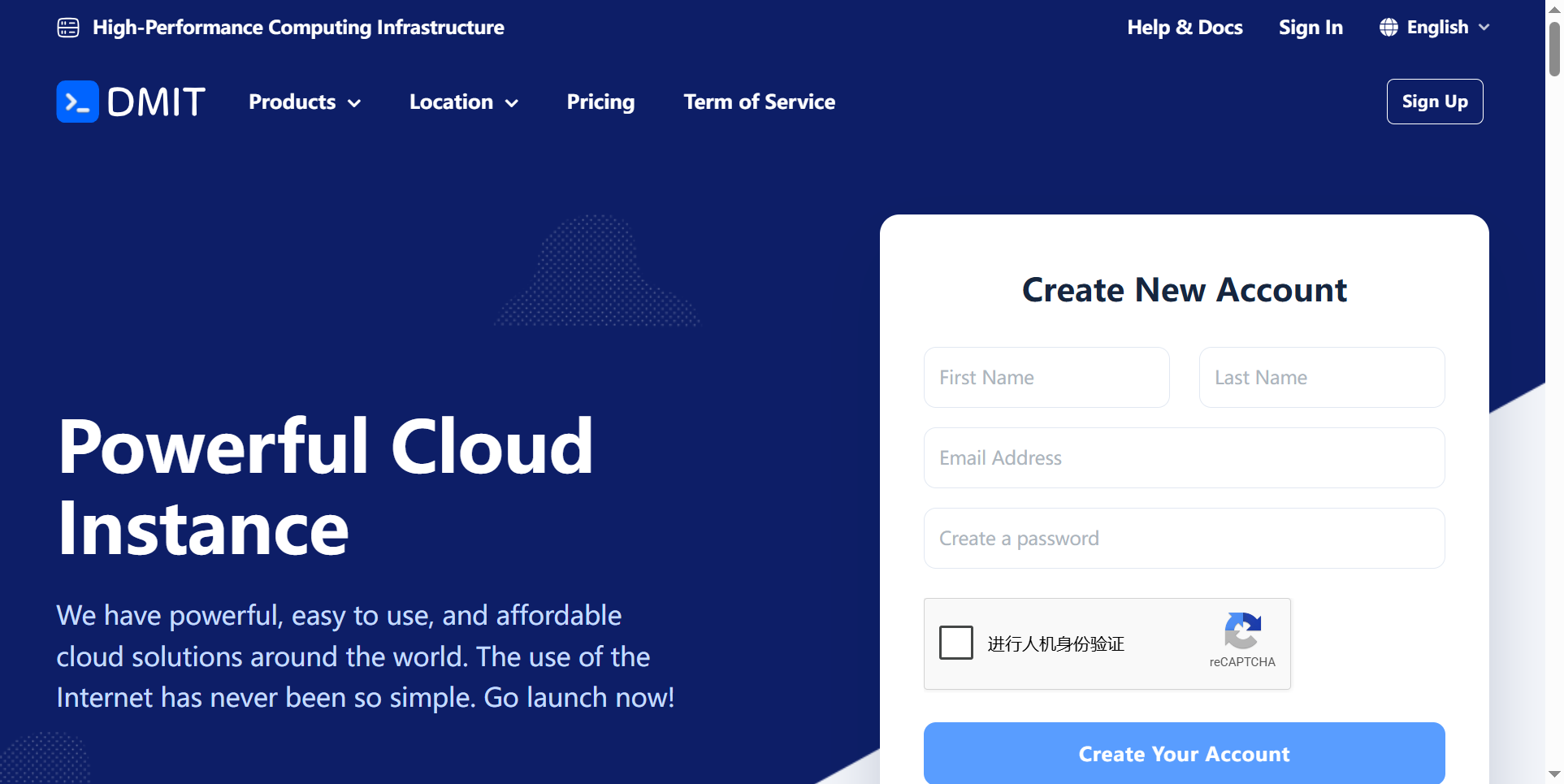Open the English language selector
The height and width of the screenshot is (784, 1564).
(x=1435, y=28)
